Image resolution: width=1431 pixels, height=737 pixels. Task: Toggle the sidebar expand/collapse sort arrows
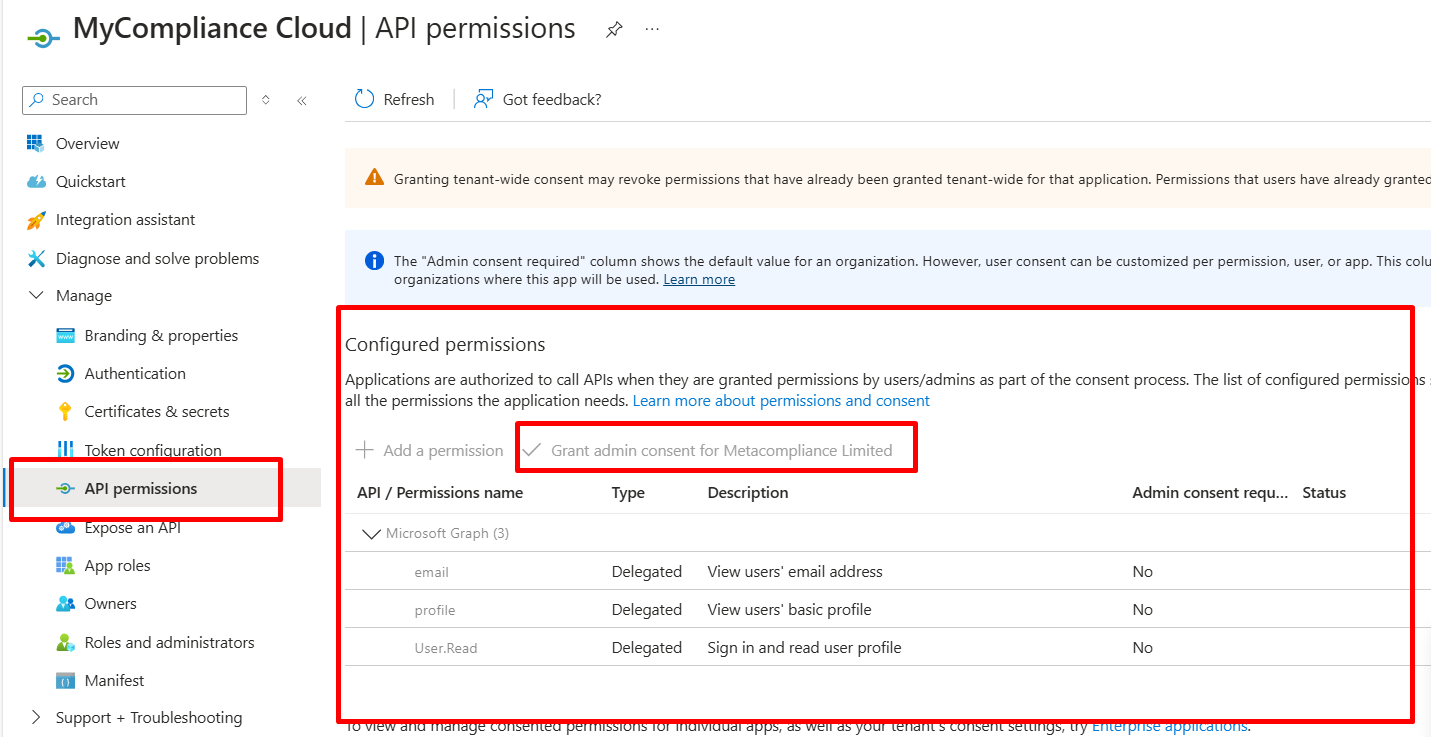[x=266, y=100]
